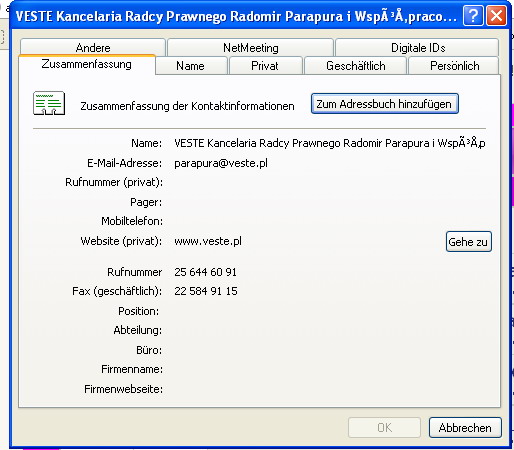Click the website value www.veste.pl
Image resolution: width=514 pixels, height=450 pixels.
[208, 241]
